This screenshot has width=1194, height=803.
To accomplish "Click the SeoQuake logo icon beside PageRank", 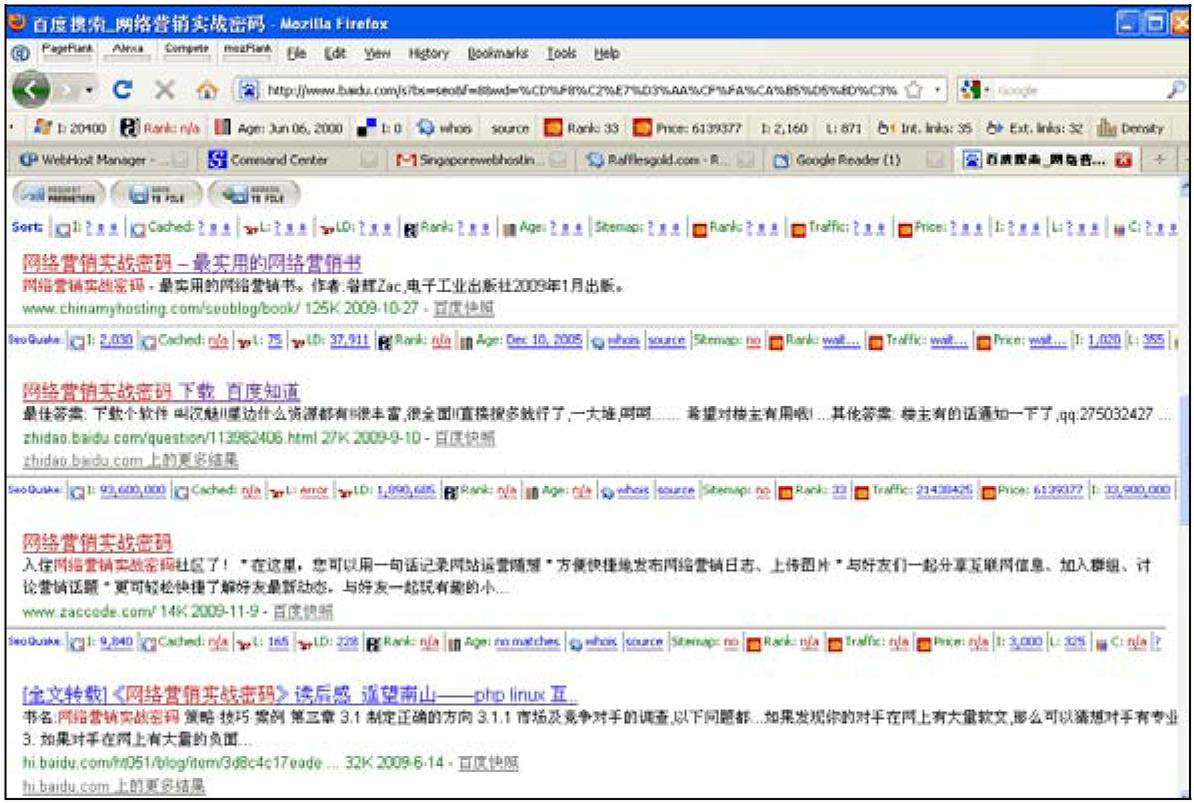I will (21, 53).
